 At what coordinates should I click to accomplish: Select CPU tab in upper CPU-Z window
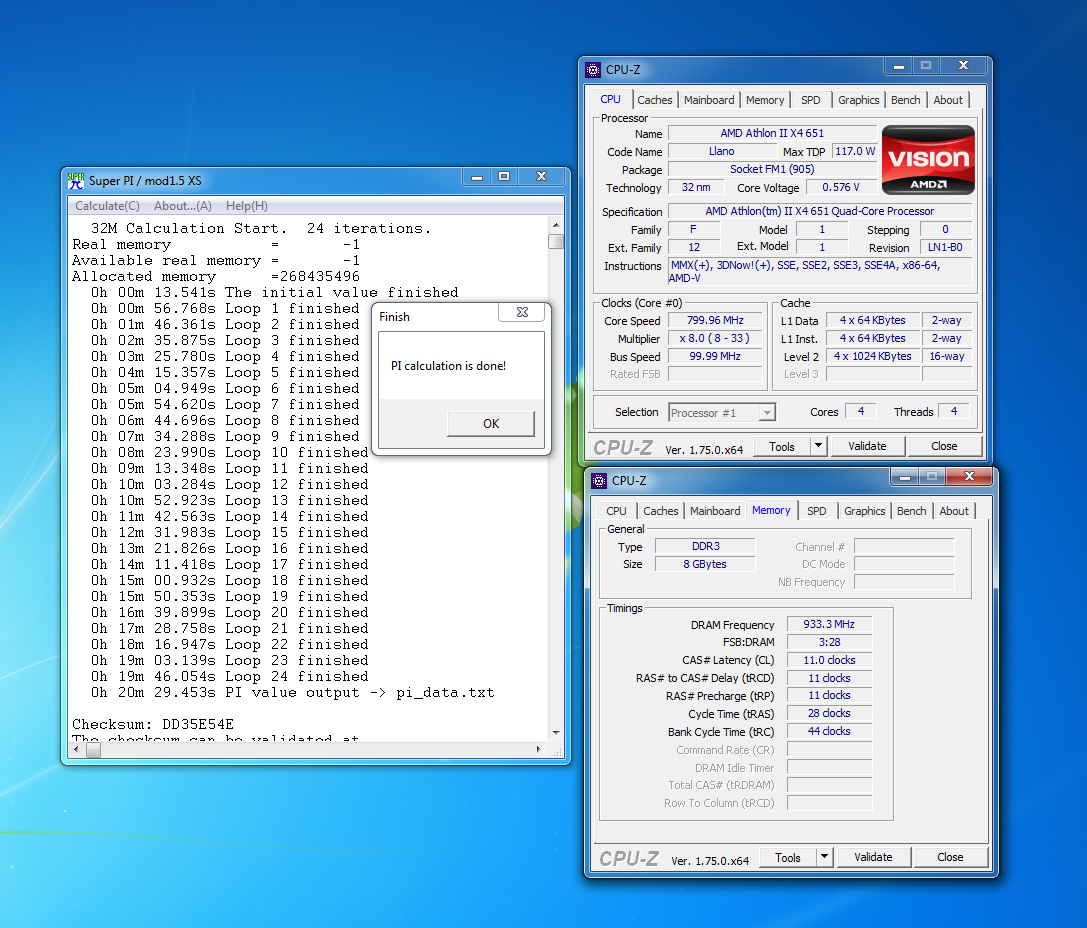611,99
